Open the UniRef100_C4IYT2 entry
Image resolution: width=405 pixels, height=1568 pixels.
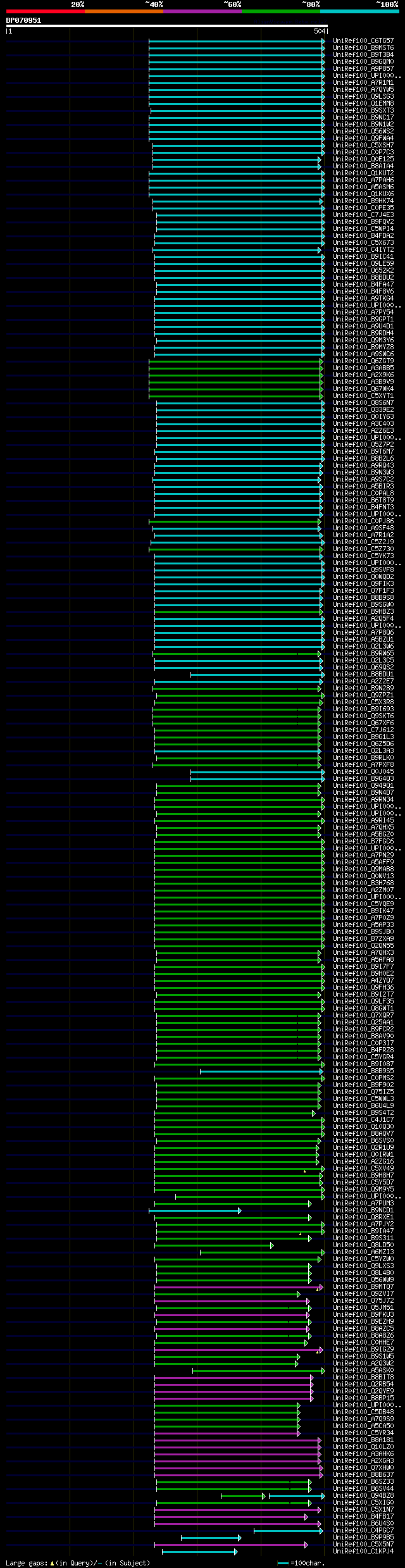(363, 249)
